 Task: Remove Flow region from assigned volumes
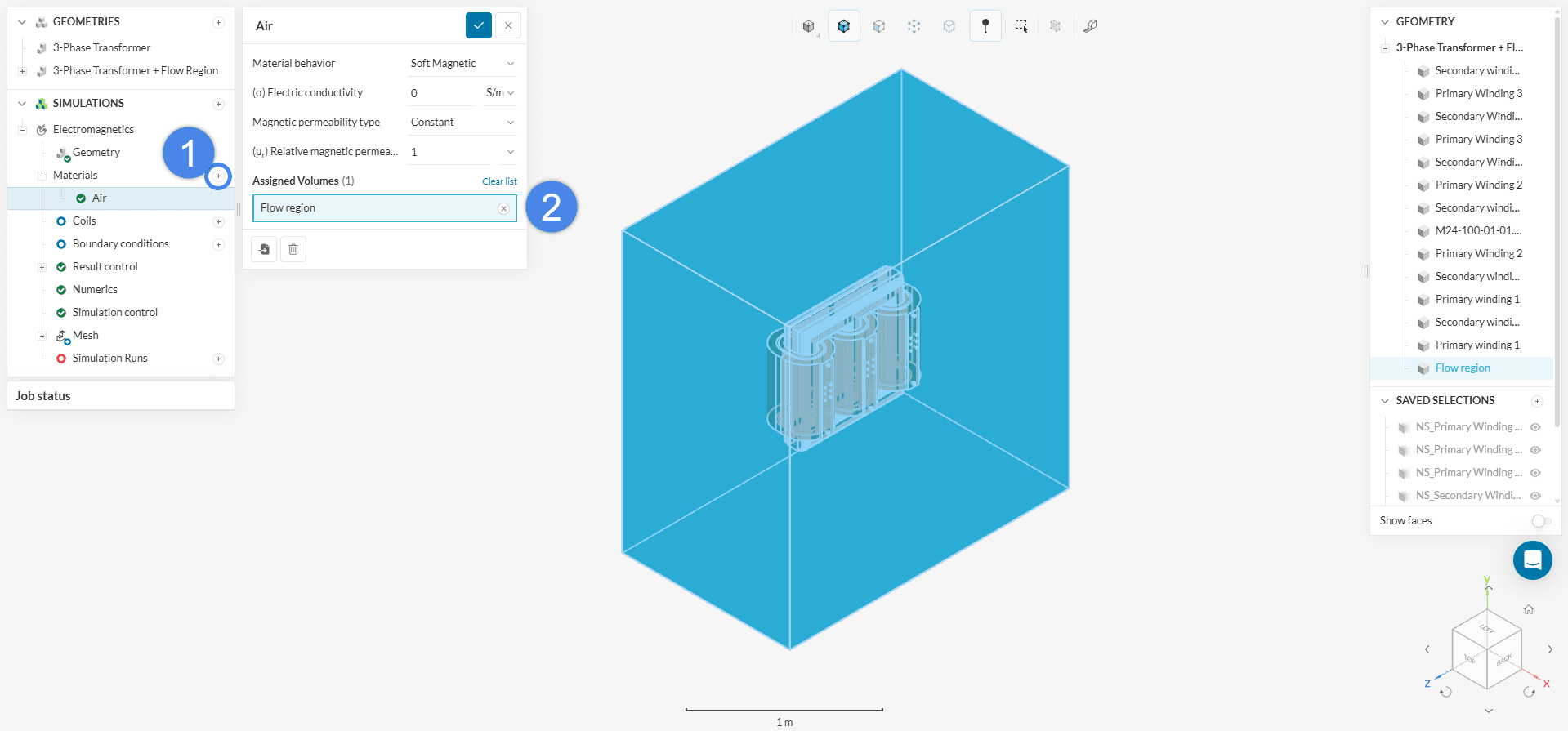pos(504,209)
